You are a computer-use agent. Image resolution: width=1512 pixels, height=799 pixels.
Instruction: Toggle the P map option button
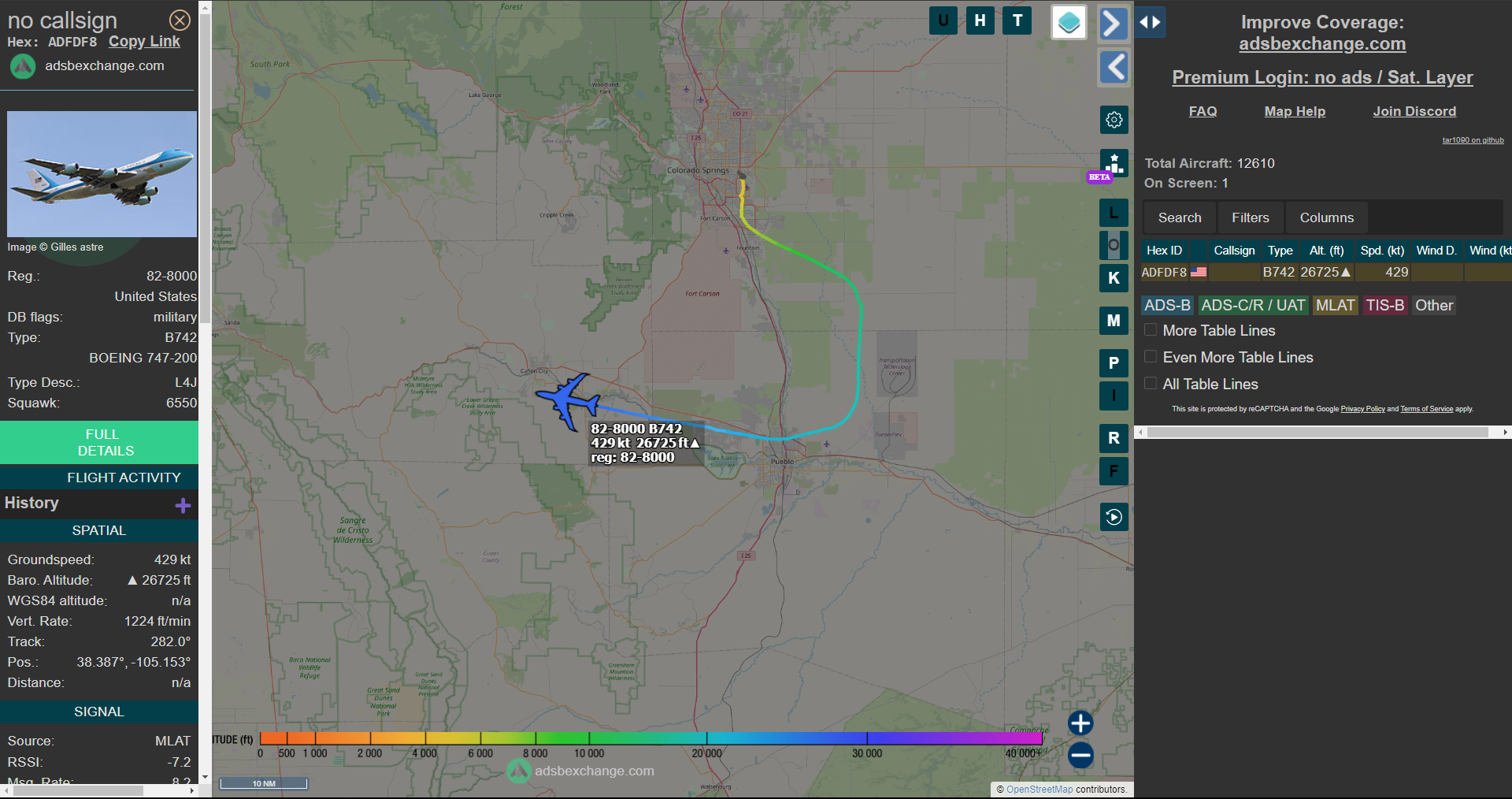[x=1114, y=363]
